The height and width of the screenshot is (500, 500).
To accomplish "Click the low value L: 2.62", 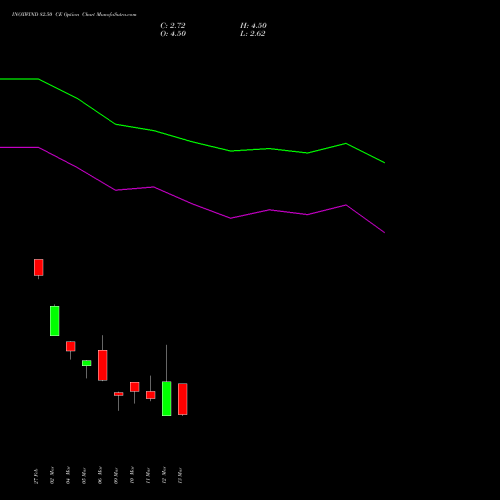I will click(x=253, y=34).
